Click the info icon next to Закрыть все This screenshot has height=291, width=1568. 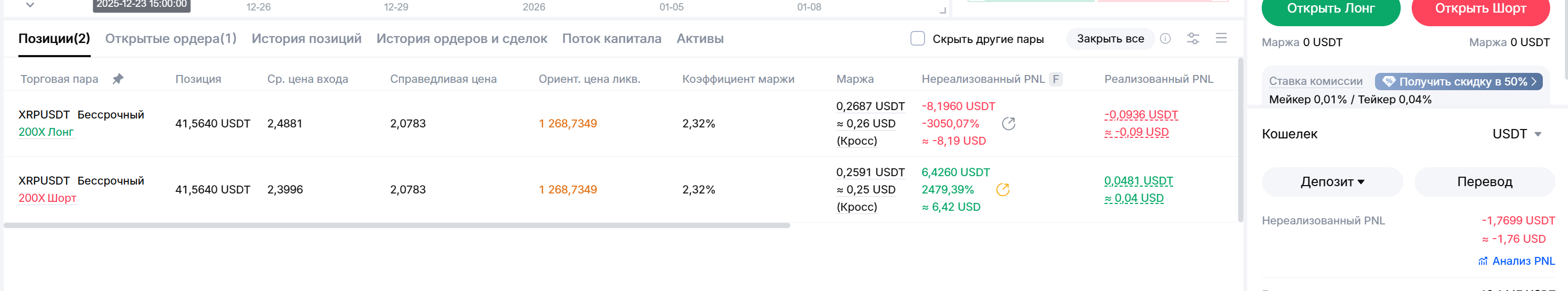pyautogui.click(x=1165, y=38)
